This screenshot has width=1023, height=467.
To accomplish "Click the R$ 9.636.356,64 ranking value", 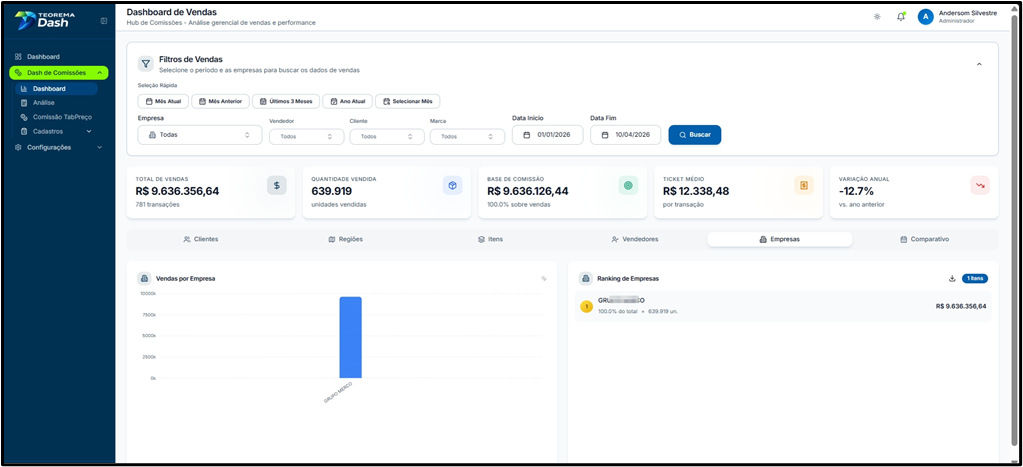I will tap(960, 306).
